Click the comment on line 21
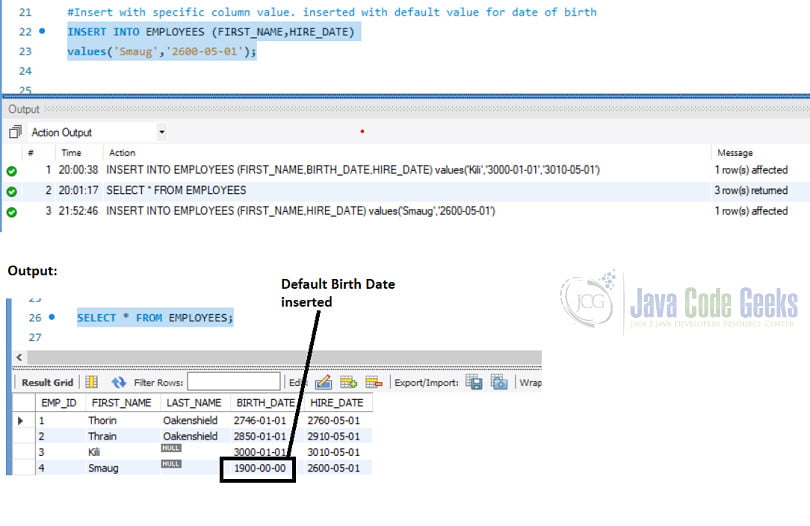Viewport: 810px width, 526px height. (x=332, y=12)
